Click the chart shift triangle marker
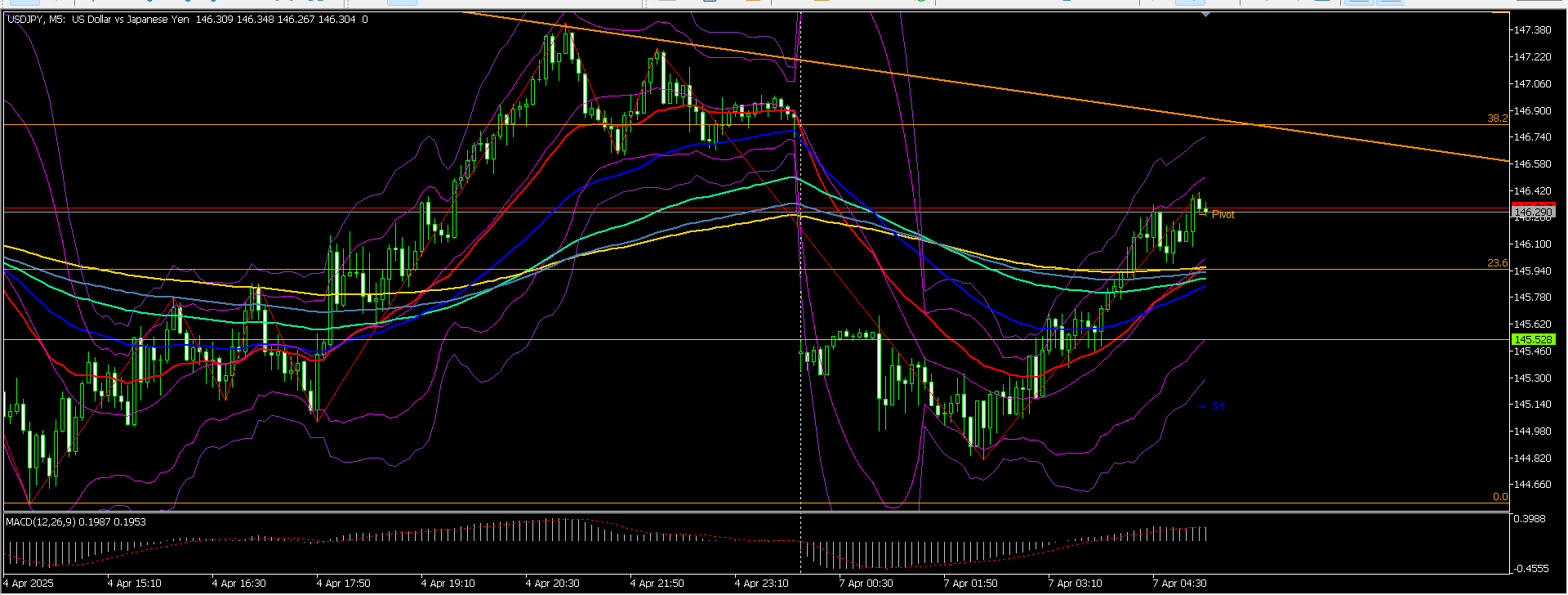This screenshot has width=1568, height=595. pyautogui.click(x=1205, y=15)
